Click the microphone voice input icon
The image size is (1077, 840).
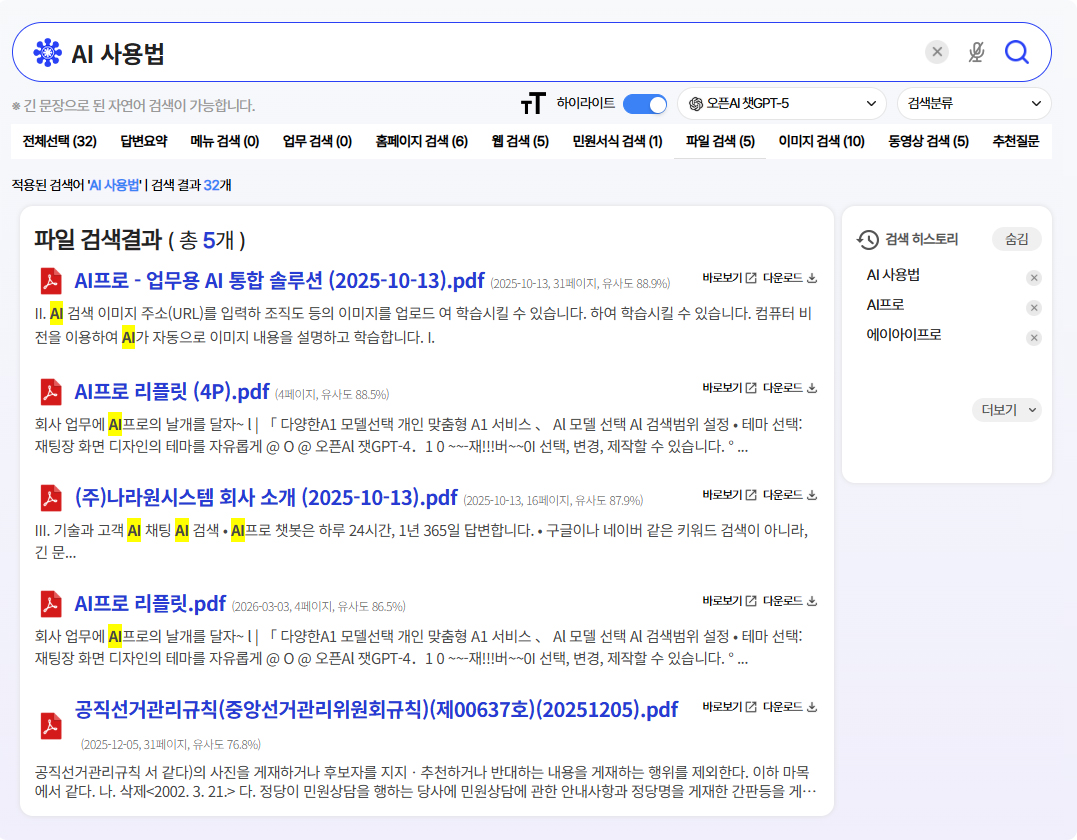click(x=976, y=52)
